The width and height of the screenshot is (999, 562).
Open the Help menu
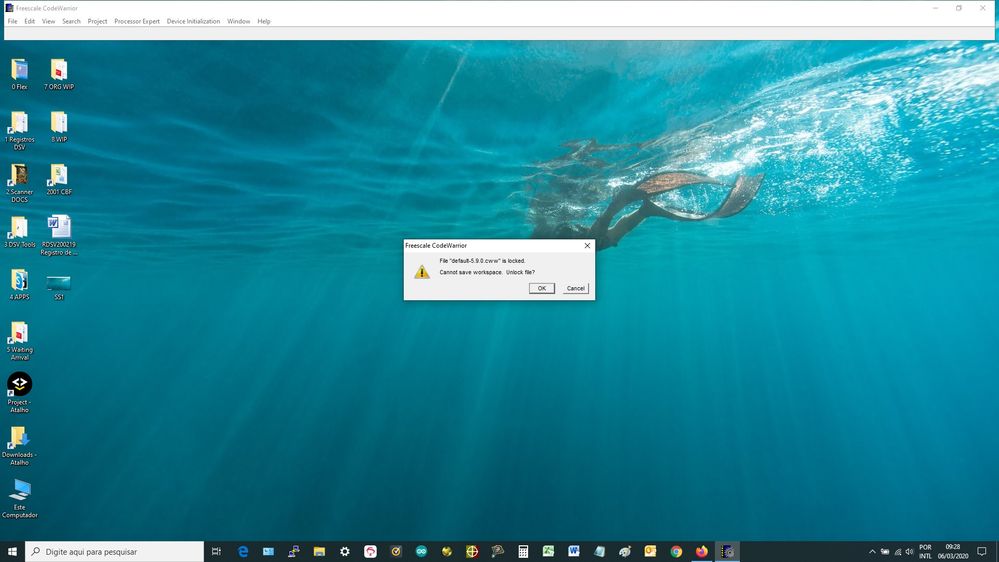click(264, 21)
